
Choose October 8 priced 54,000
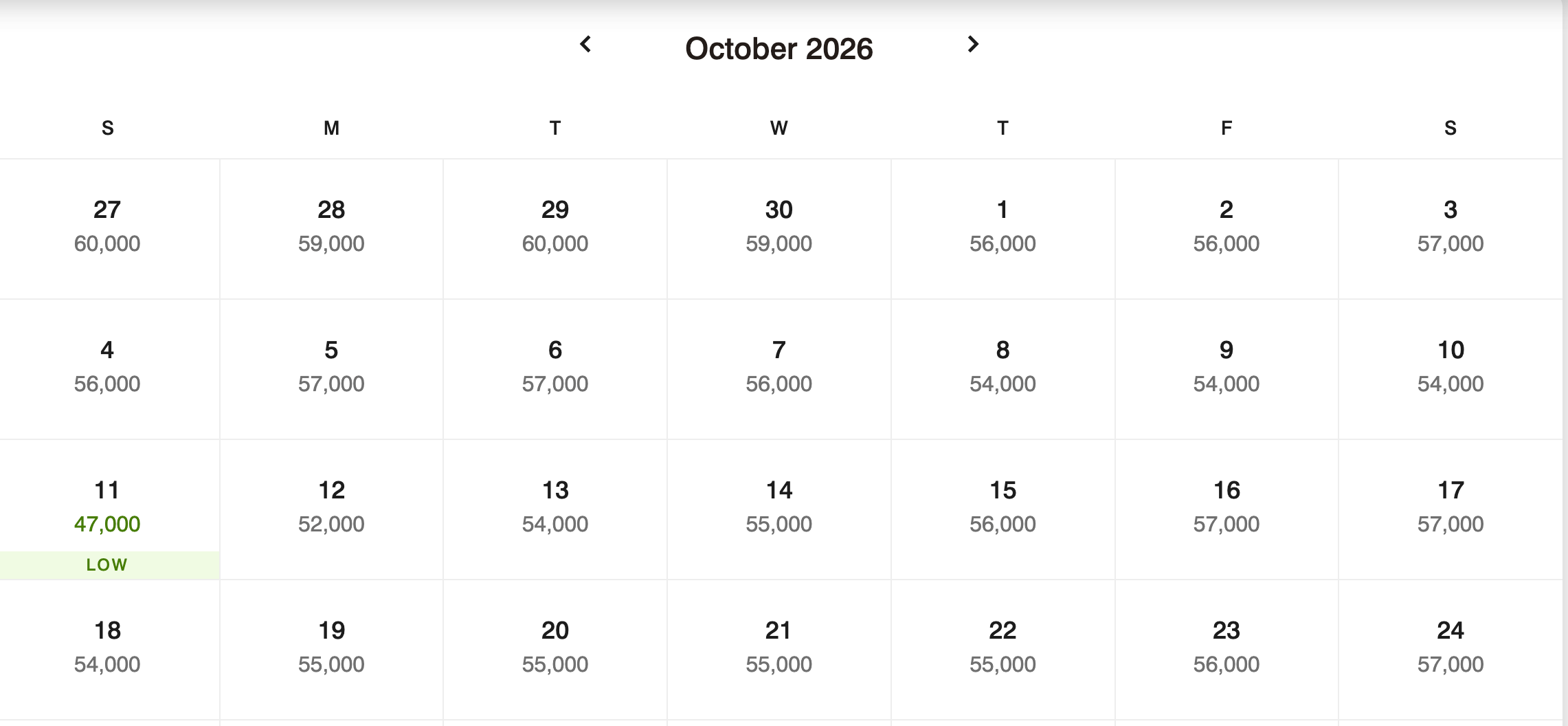[x=1003, y=367]
